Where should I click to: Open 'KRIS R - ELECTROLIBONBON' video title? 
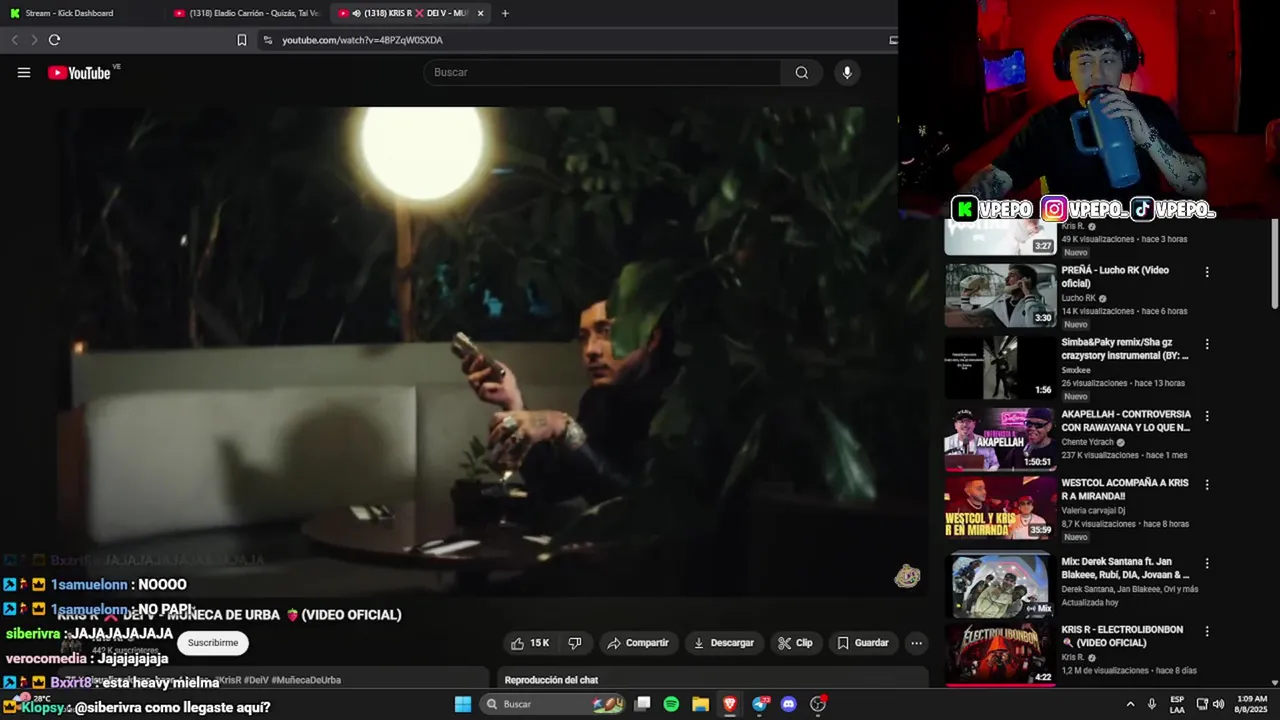tap(1122, 636)
